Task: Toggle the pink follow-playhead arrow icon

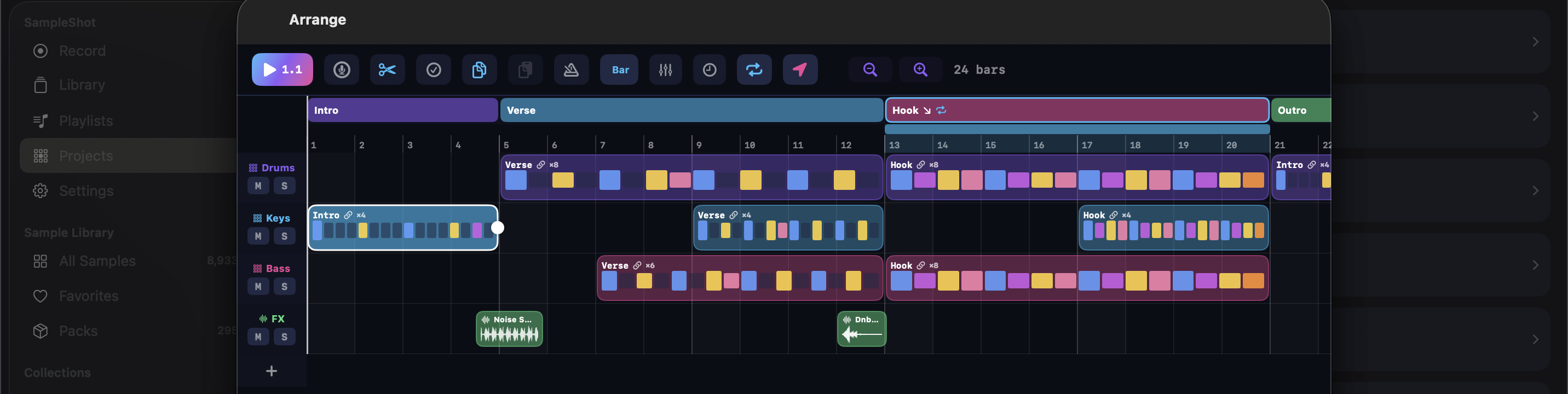Action: [x=800, y=69]
